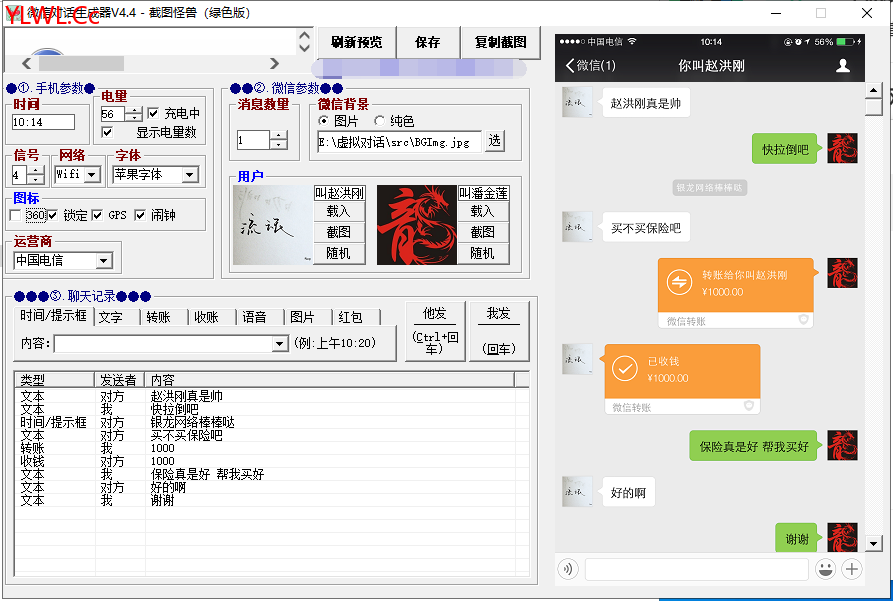Image resolution: width=893 pixels, height=601 pixels.
Task: Open contact profile icon in chat header
Action: [843, 66]
